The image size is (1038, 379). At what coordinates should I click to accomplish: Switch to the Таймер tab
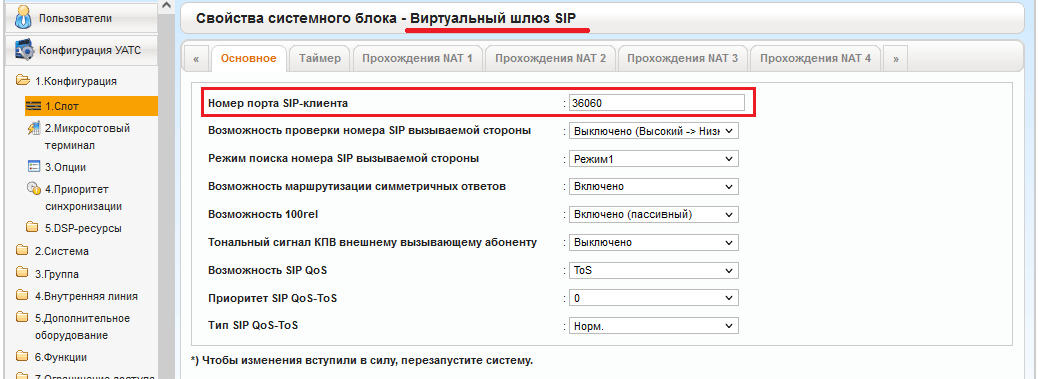tap(320, 58)
